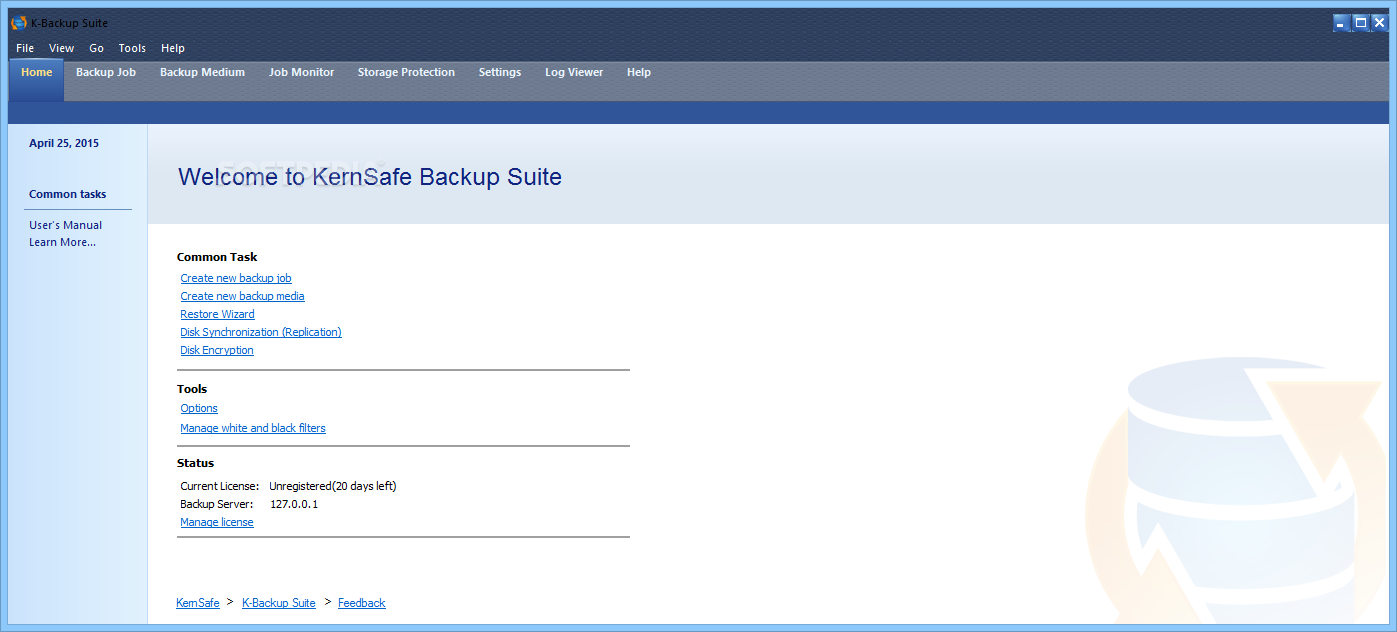Open the Log Viewer tab
The width and height of the screenshot is (1397, 632).
(x=574, y=72)
